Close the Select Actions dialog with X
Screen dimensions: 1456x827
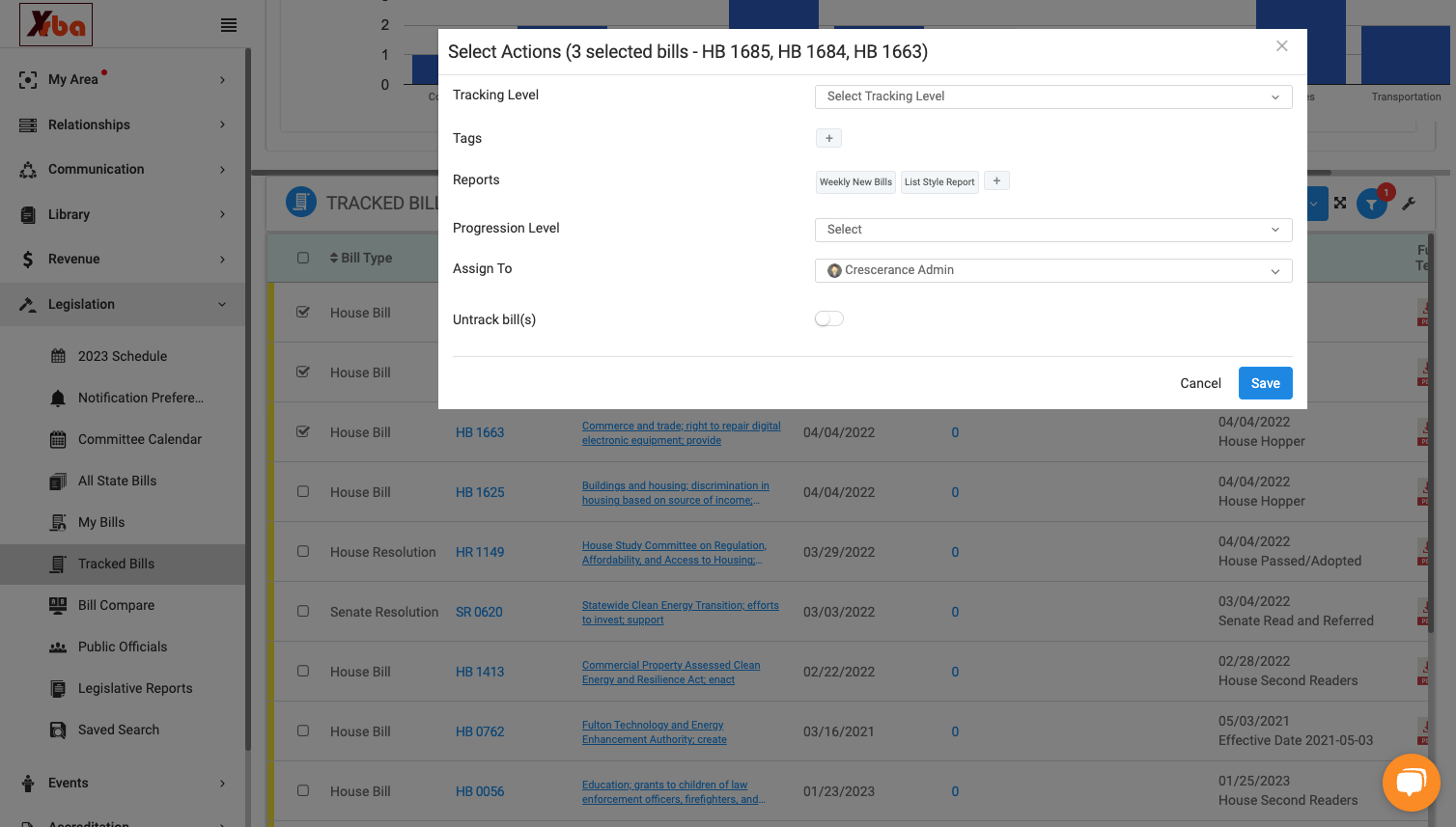[x=1281, y=46]
